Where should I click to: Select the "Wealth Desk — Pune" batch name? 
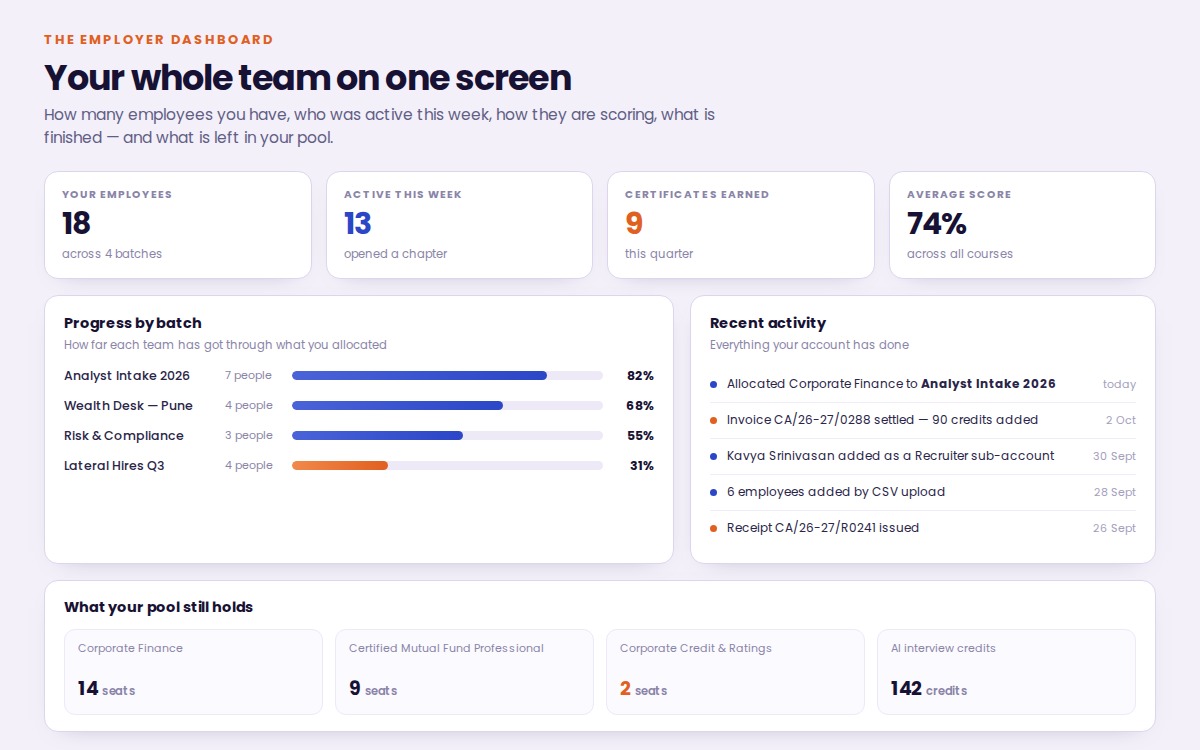tap(128, 406)
